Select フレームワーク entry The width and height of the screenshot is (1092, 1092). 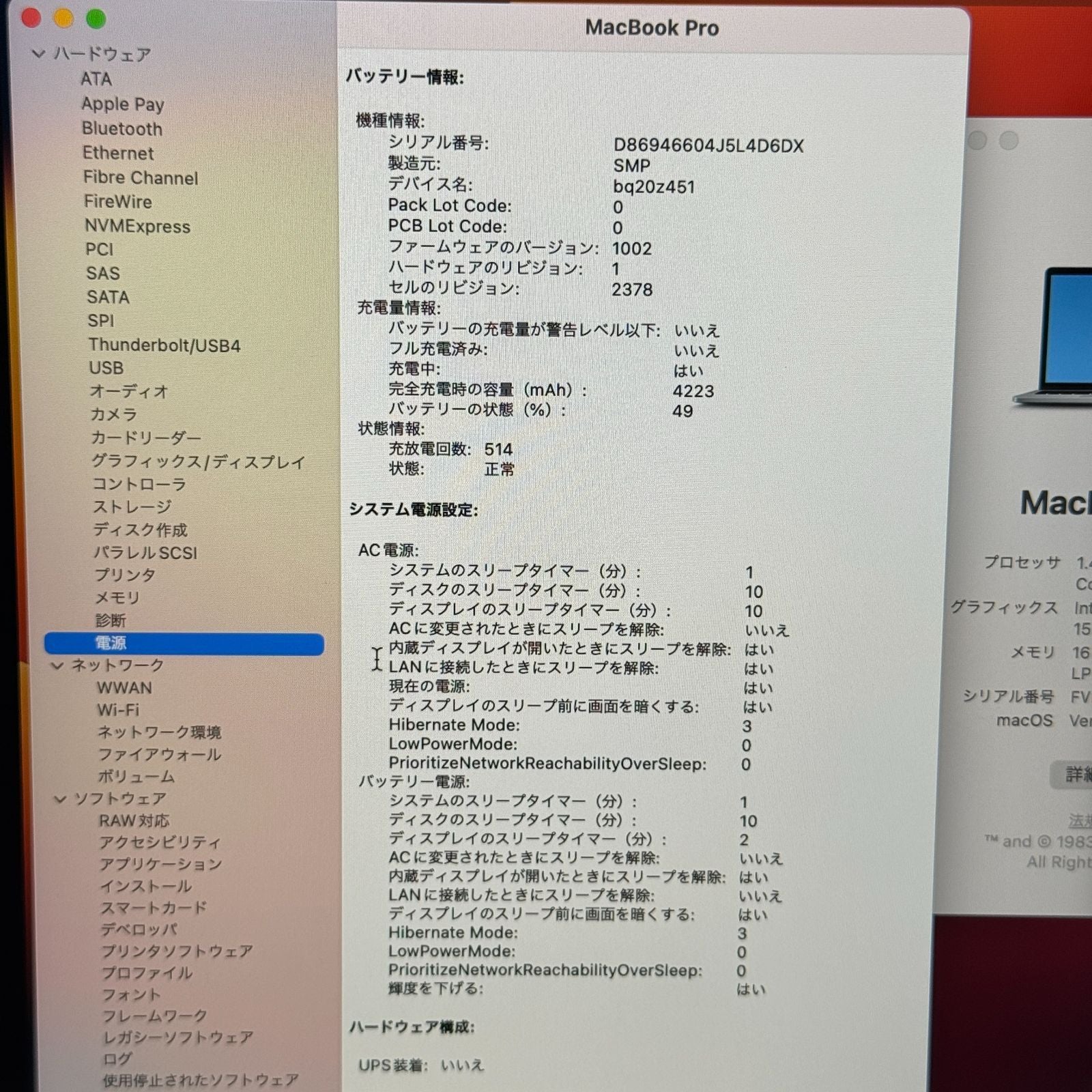coord(154,1016)
